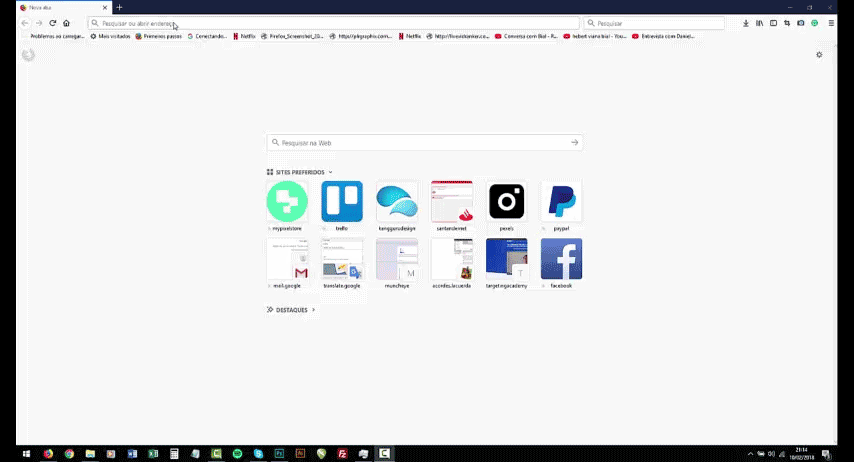This screenshot has width=854, height=462.
Task: Click the browser forward arrow button
Action: click(x=39, y=23)
